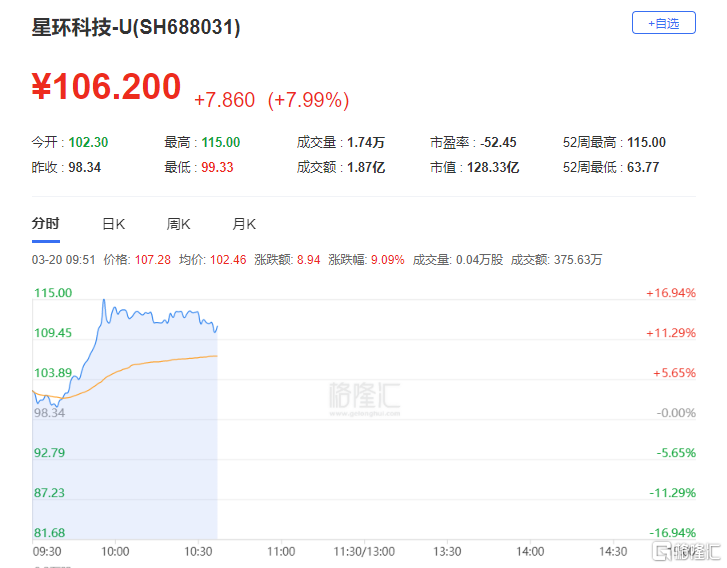This screenshot has height=568, width=727.
Task: Click the 成交额 value 1.87亿
Action: point(366,167)
